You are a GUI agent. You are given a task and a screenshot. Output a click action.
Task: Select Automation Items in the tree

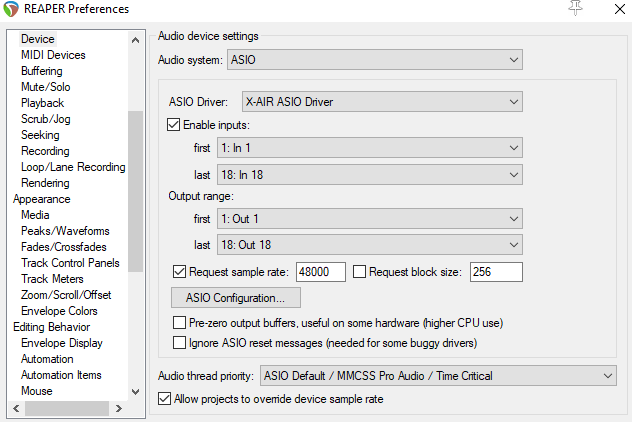pos(61,375)
